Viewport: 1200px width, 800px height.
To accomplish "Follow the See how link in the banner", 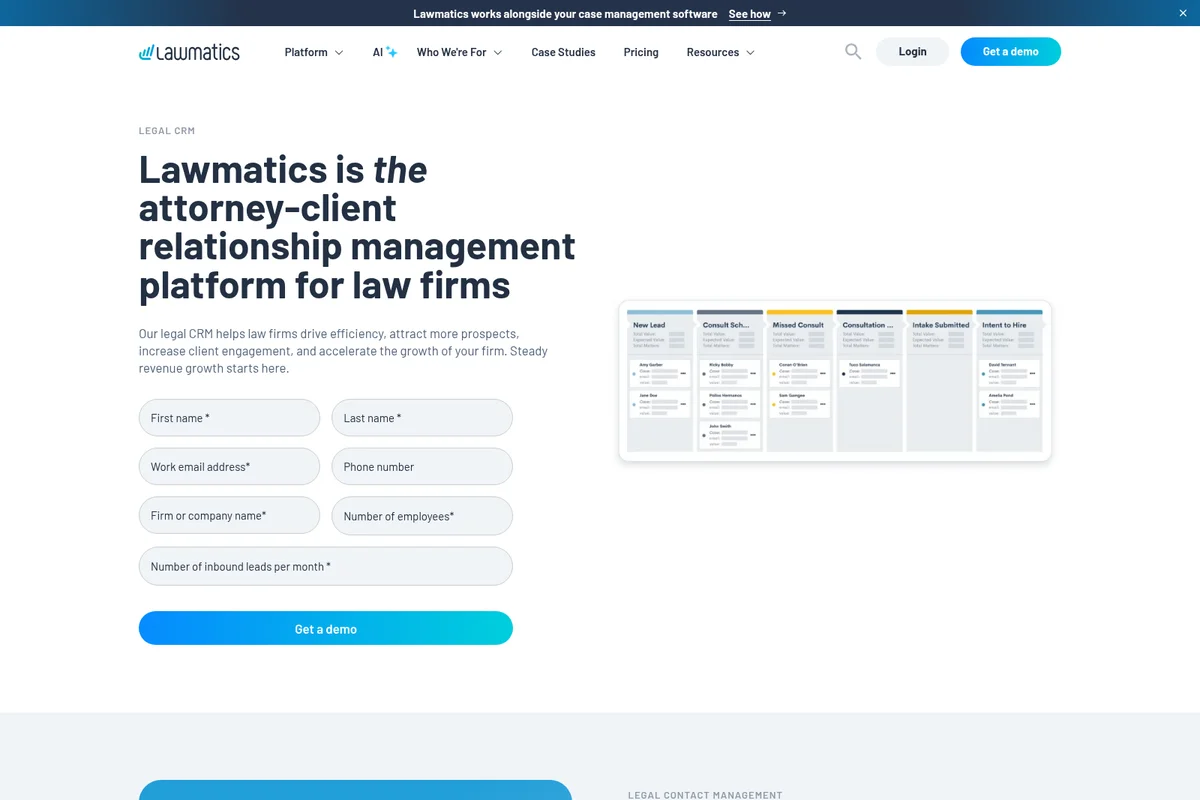I will click(x=749, y=13).
